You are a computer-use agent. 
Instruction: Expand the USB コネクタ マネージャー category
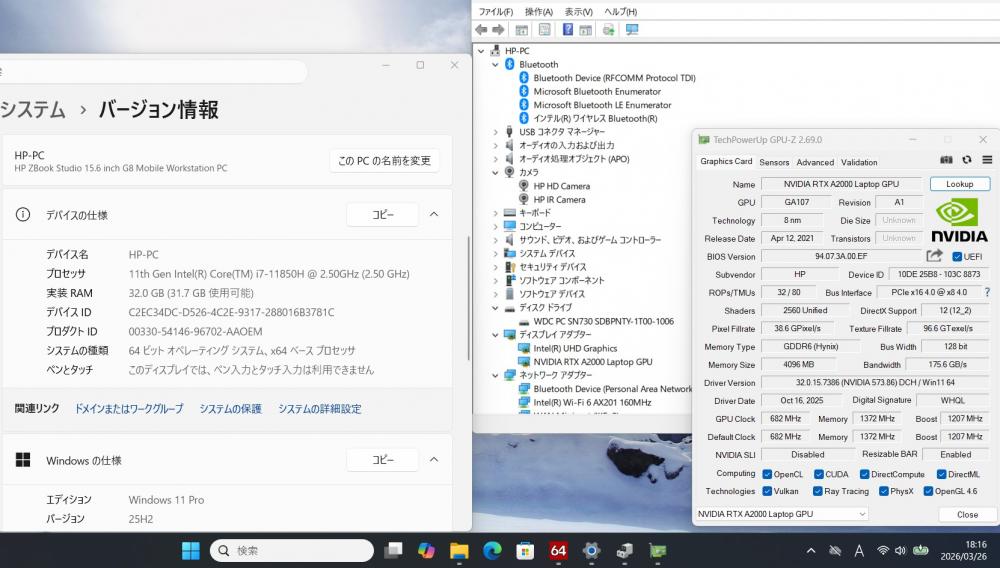point(495,132)
